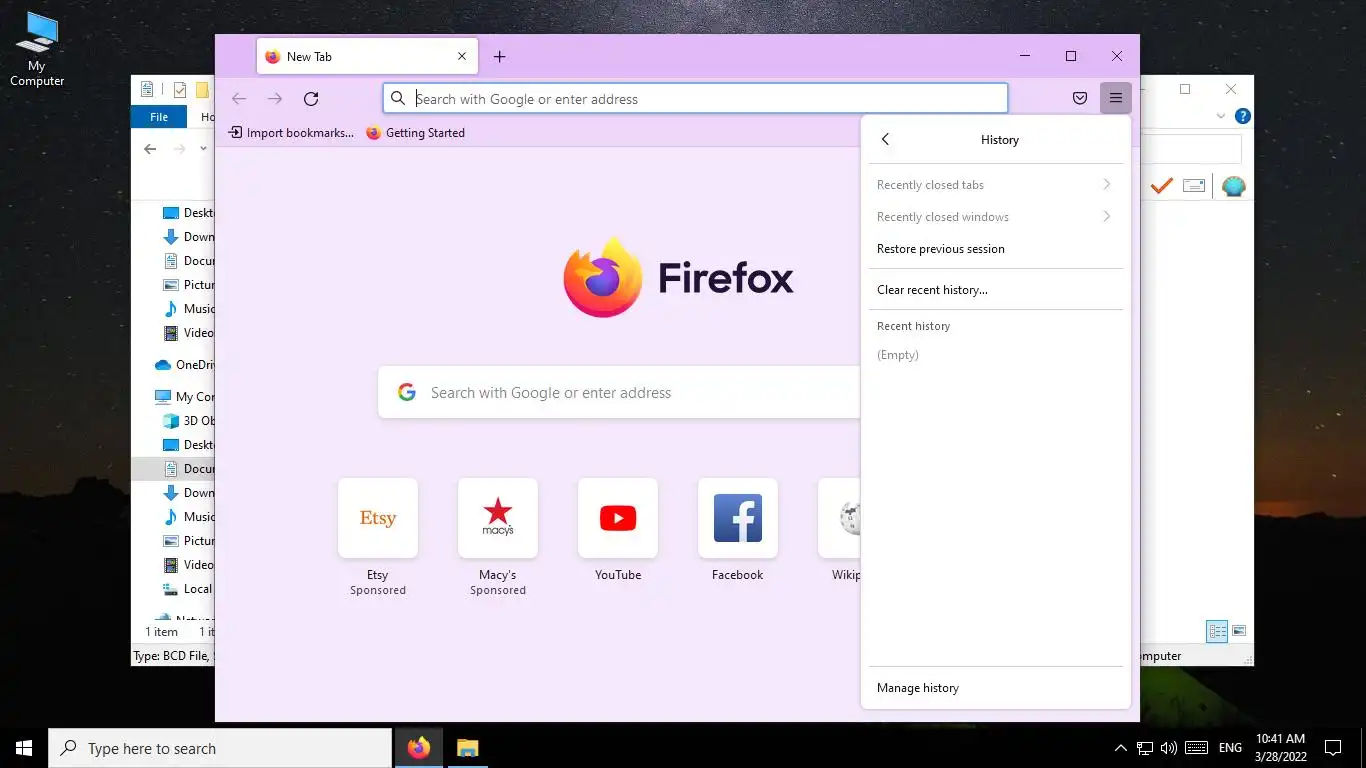Open the notification center icon

[x=1332, y=748]
